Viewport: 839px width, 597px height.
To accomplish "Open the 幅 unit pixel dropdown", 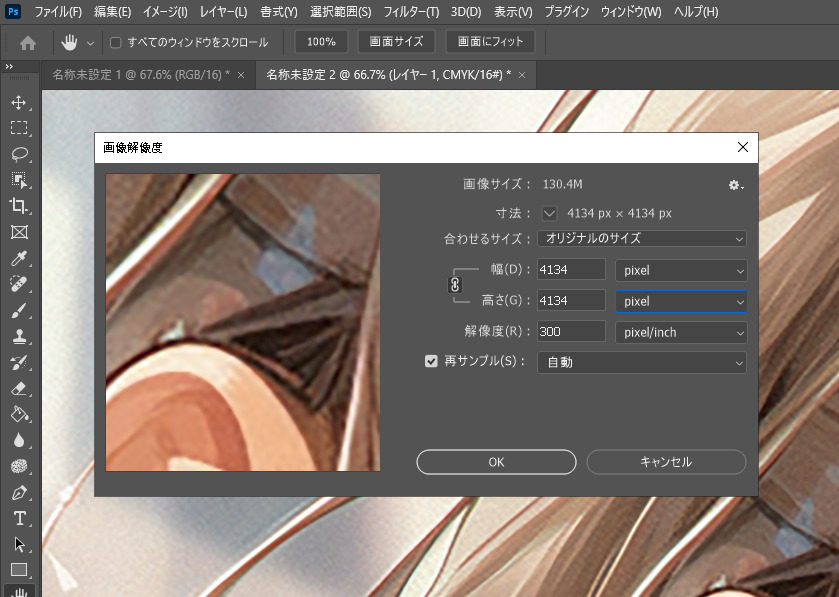I will pyautogui.click(x=681, y=270).
